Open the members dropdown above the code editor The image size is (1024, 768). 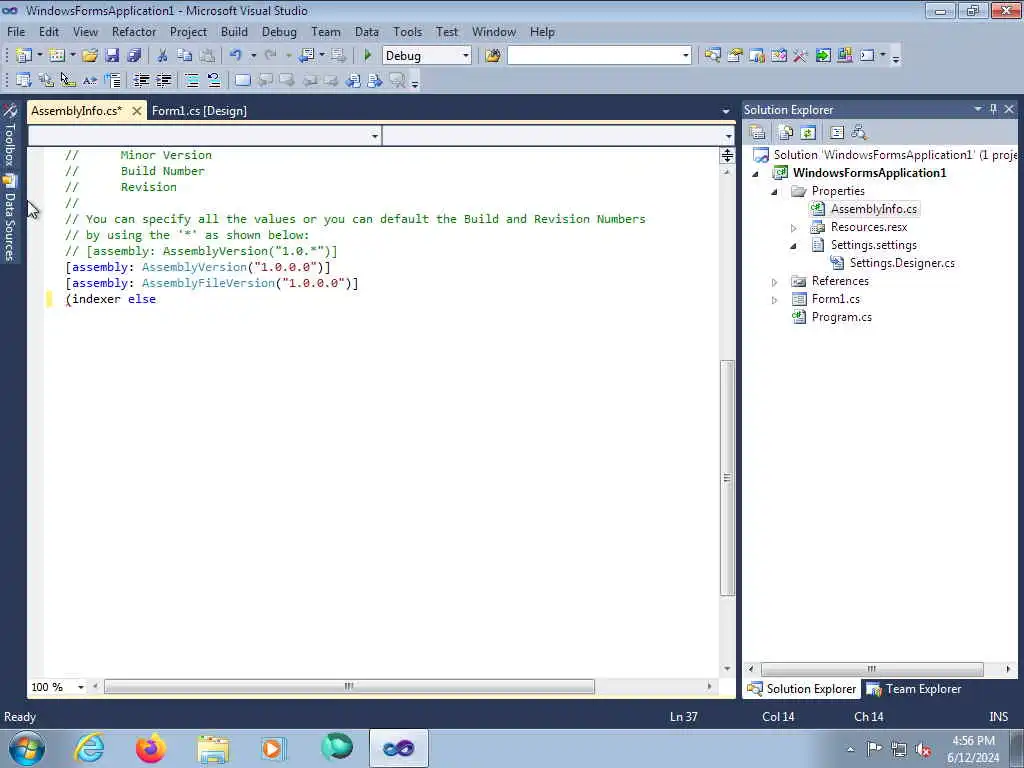coord(728,136)
